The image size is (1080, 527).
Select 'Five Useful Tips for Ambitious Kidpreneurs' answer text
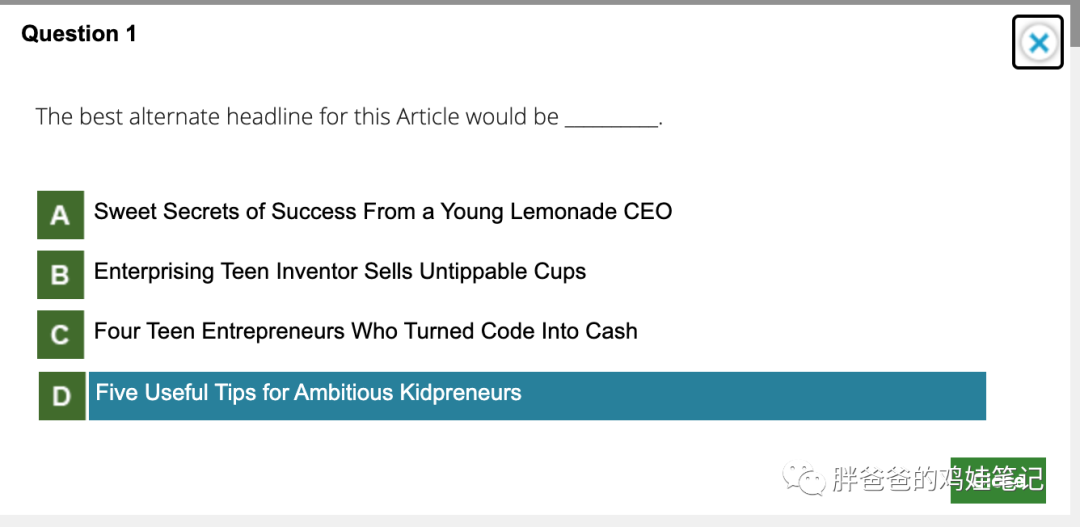pyautogui.click(x=308, y=393)
